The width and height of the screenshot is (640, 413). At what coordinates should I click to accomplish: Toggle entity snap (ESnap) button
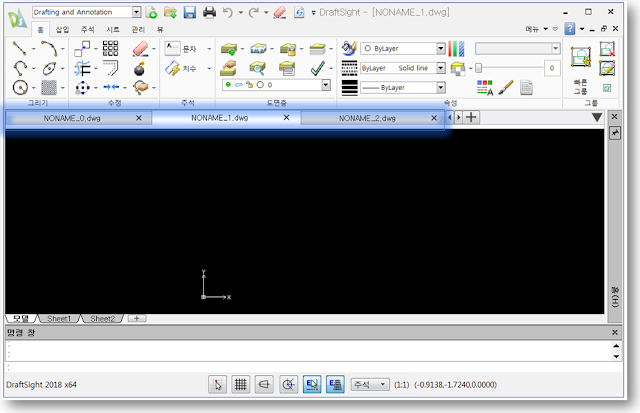pos(312,384)
